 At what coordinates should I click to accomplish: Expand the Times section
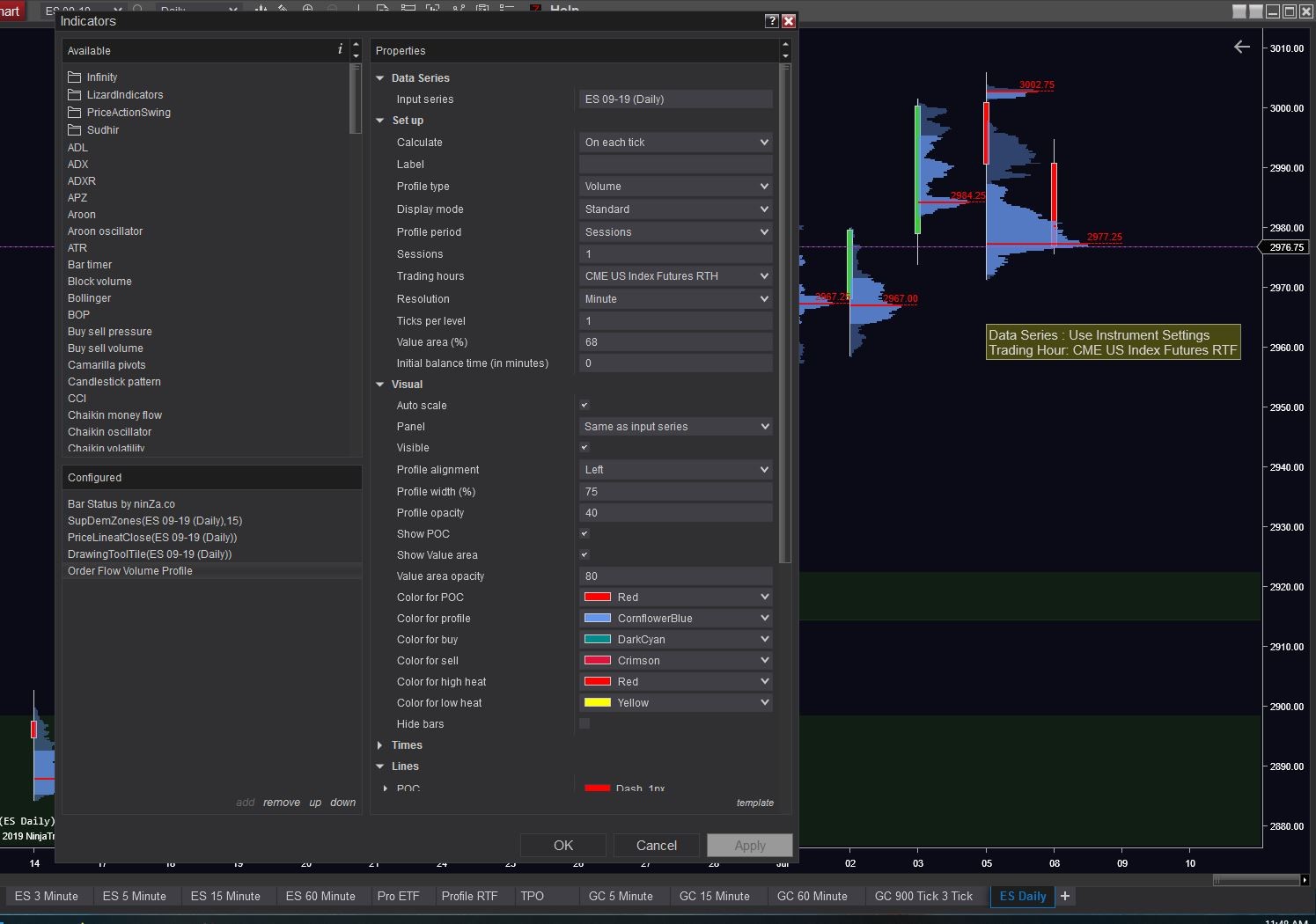coord(380,745)
